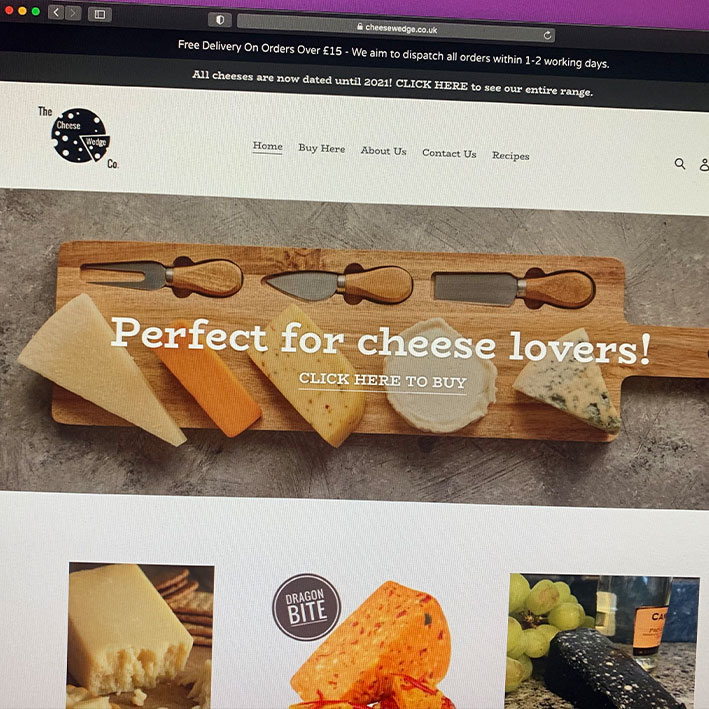Open the Recipes page
709x709 pixels.
click(510, 156)
